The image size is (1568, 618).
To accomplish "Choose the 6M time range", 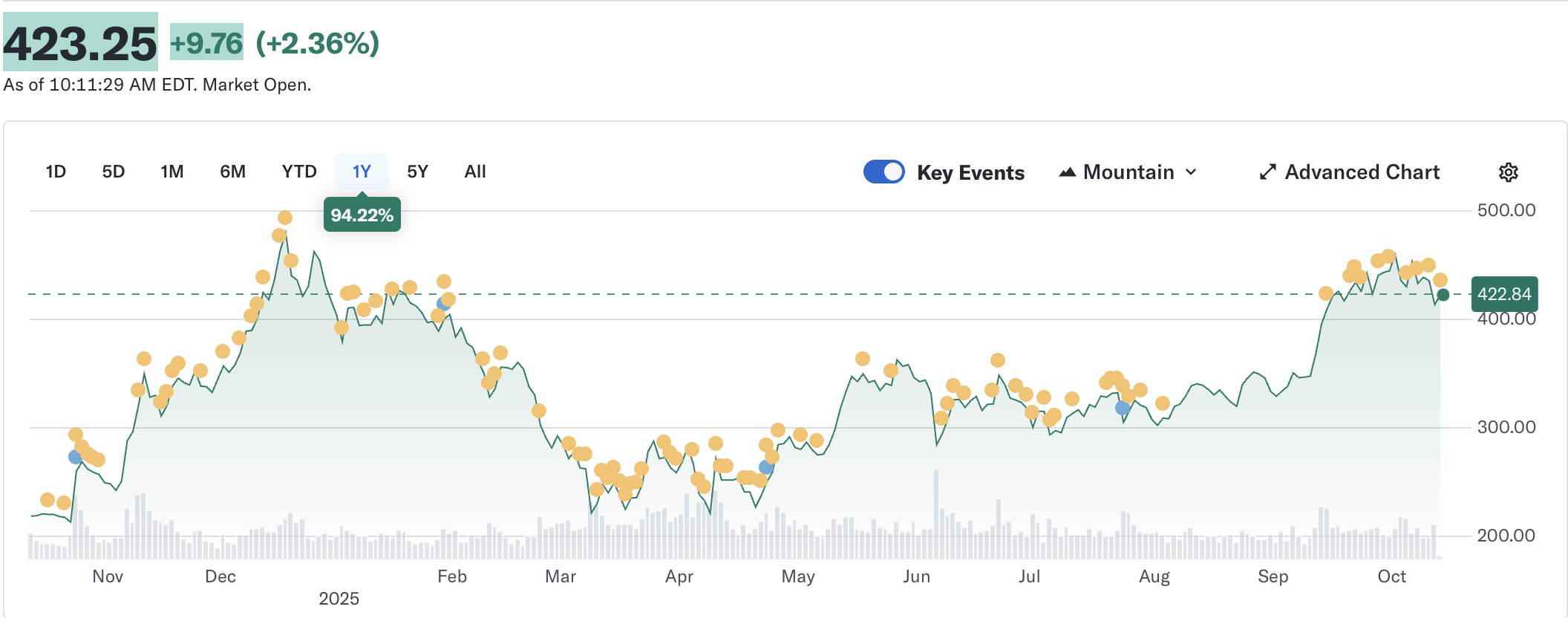I will tap(232, 172).
